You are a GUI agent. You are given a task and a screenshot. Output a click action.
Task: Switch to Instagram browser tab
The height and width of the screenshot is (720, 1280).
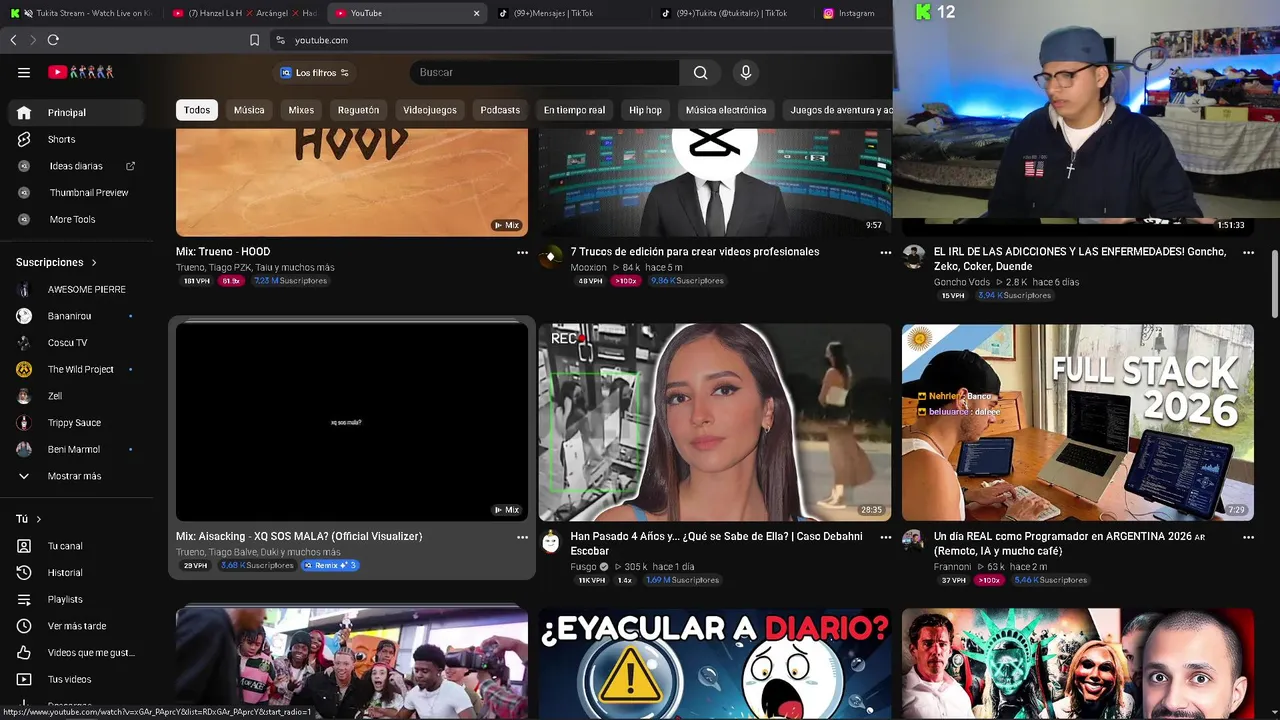pos(855,13)
